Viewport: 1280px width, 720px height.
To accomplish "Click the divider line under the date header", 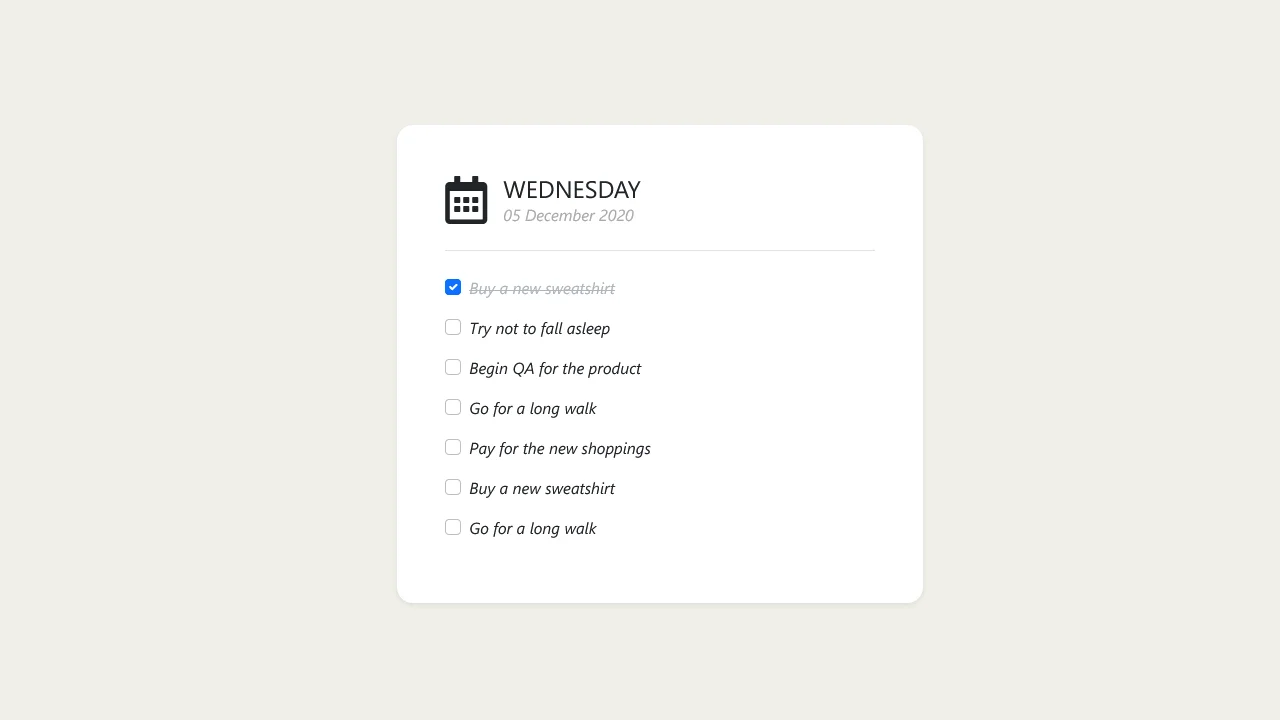I will (x=660, y=249).
